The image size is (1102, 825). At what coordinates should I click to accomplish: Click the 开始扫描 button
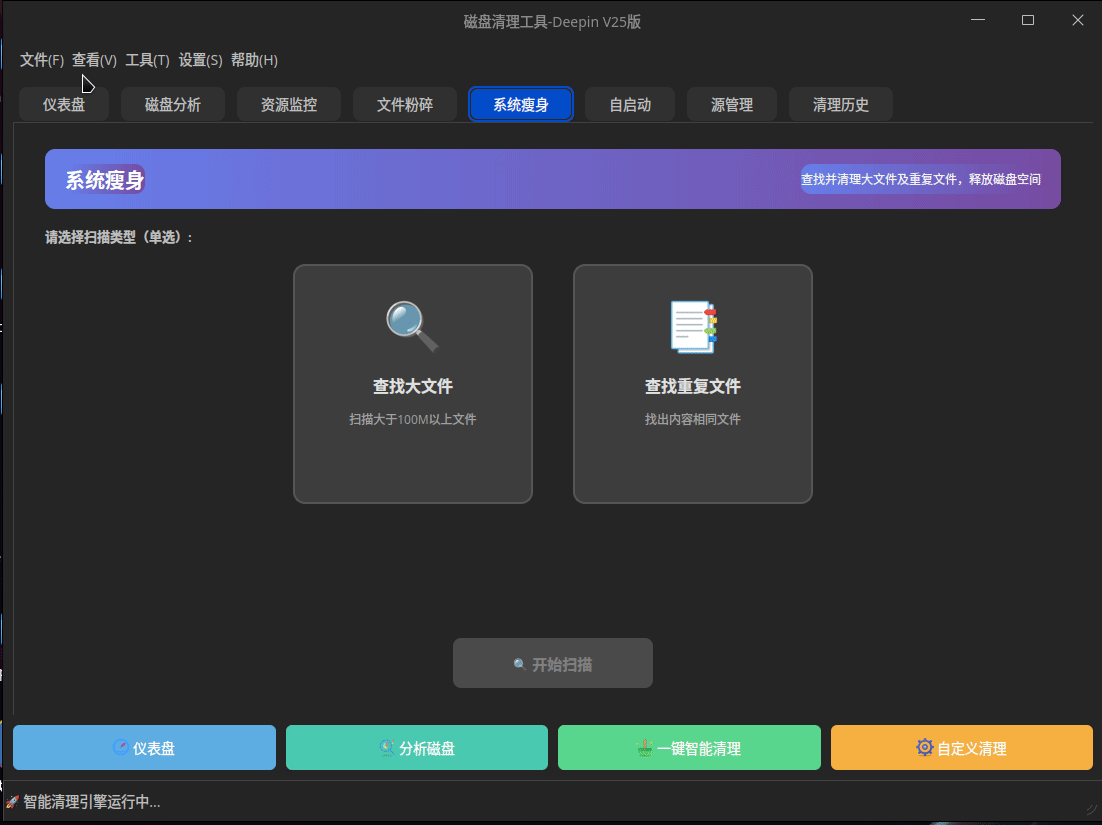pos(553,663)
